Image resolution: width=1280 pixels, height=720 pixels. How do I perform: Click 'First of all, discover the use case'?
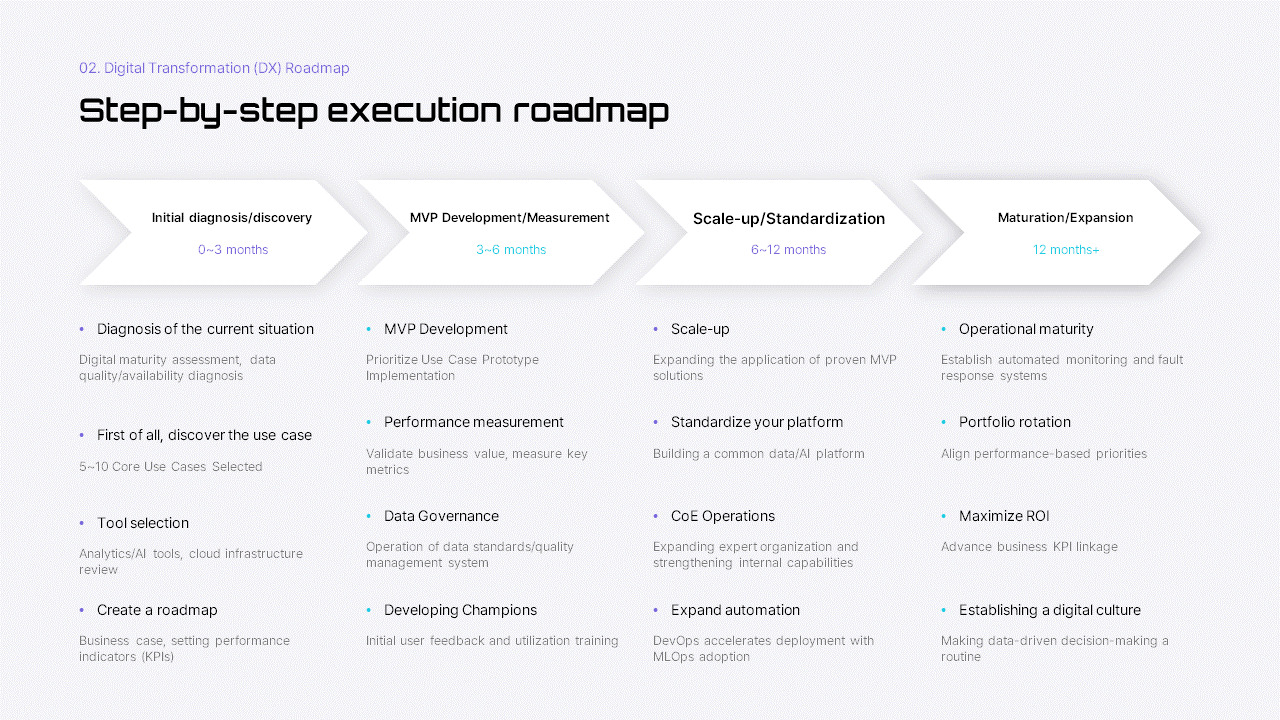pos(204,435)
